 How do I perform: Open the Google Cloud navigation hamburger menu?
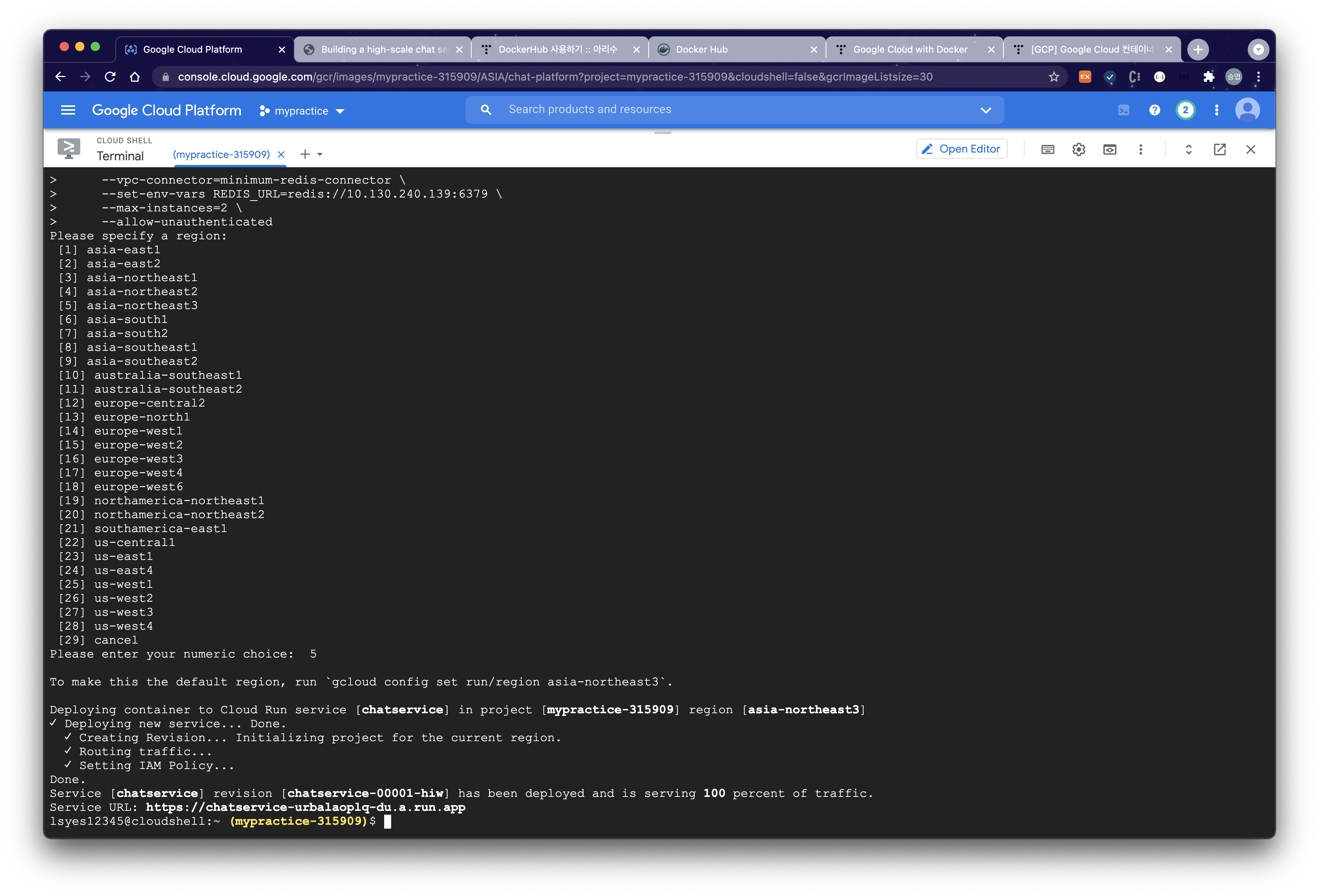pyautogui.click(x=67, y=110)
